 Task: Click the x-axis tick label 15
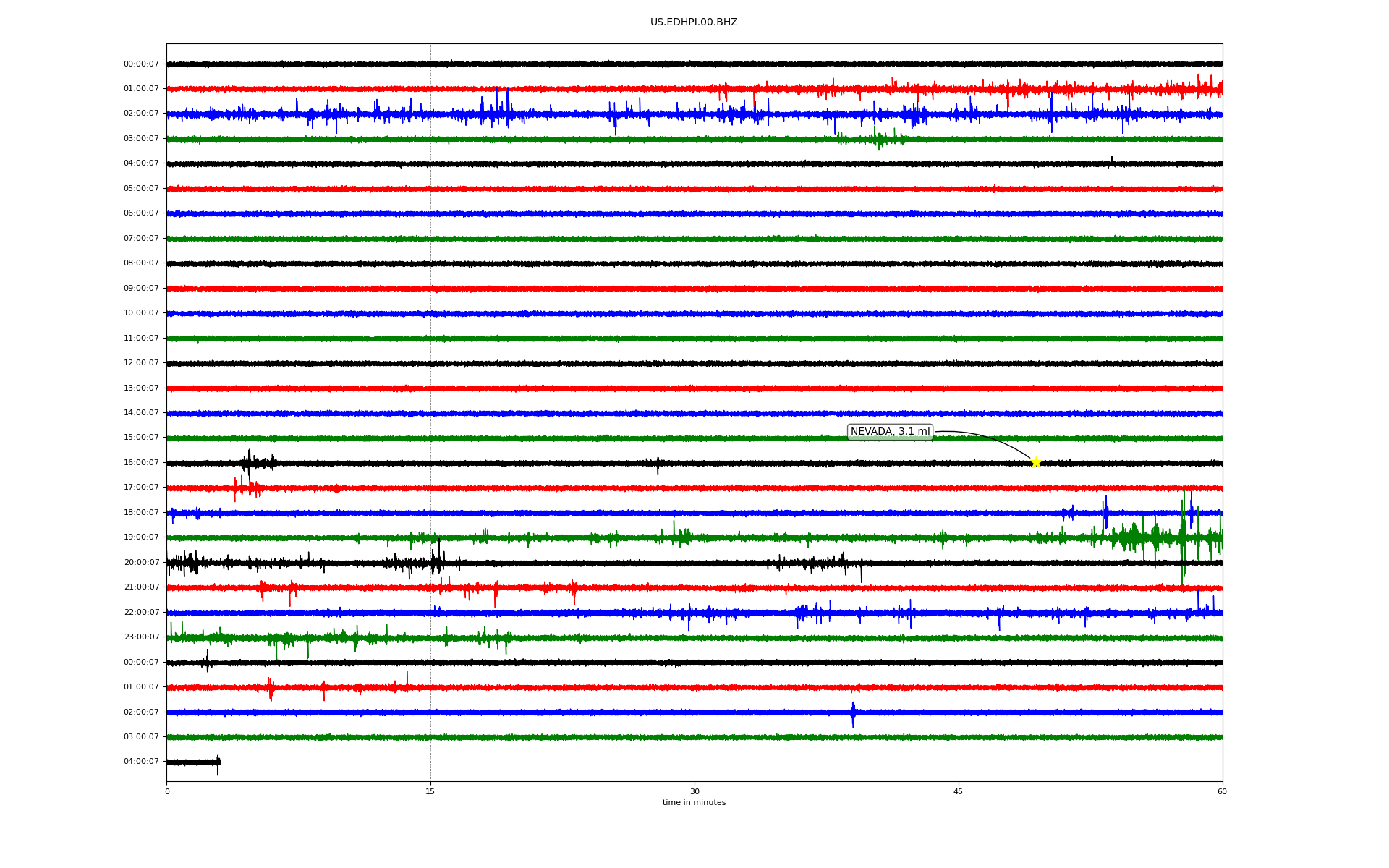tap(430, 791)
